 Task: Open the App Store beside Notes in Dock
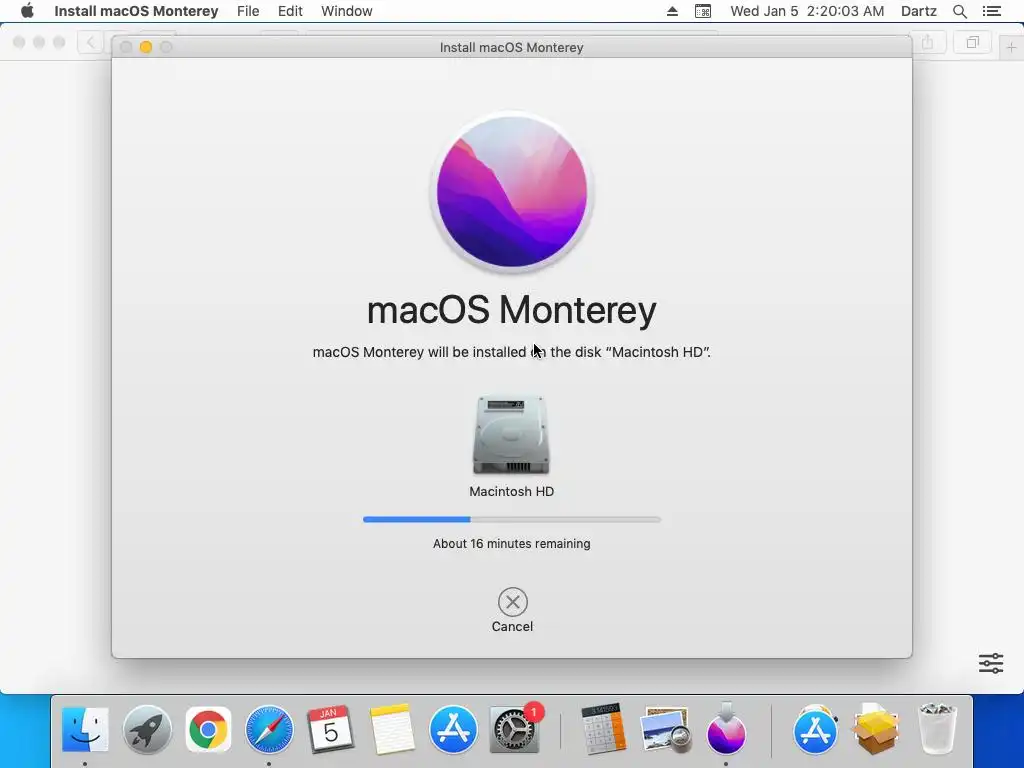pos(453,729)
